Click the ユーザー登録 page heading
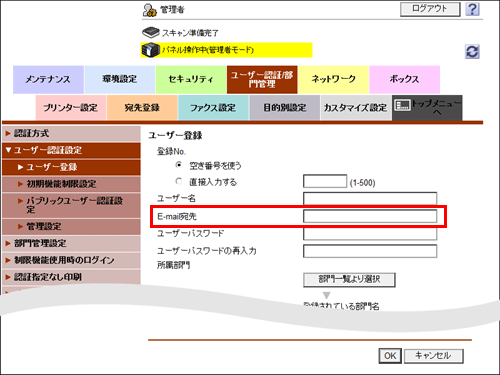 [175, 136]
